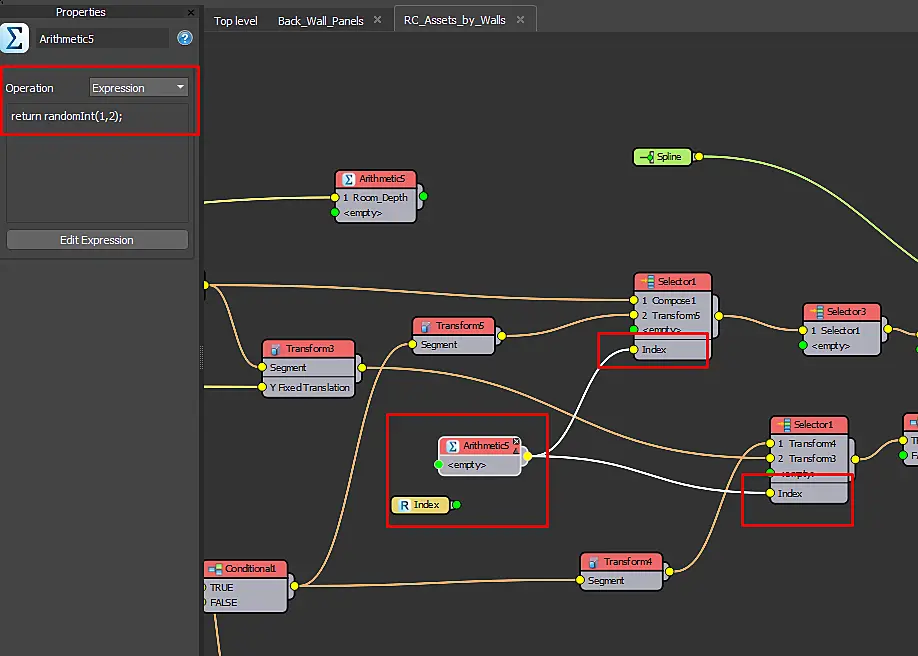Viewport: 918px width, 656px height.
Task: Click the Segment input of Transform3
Action: (308, 367)
